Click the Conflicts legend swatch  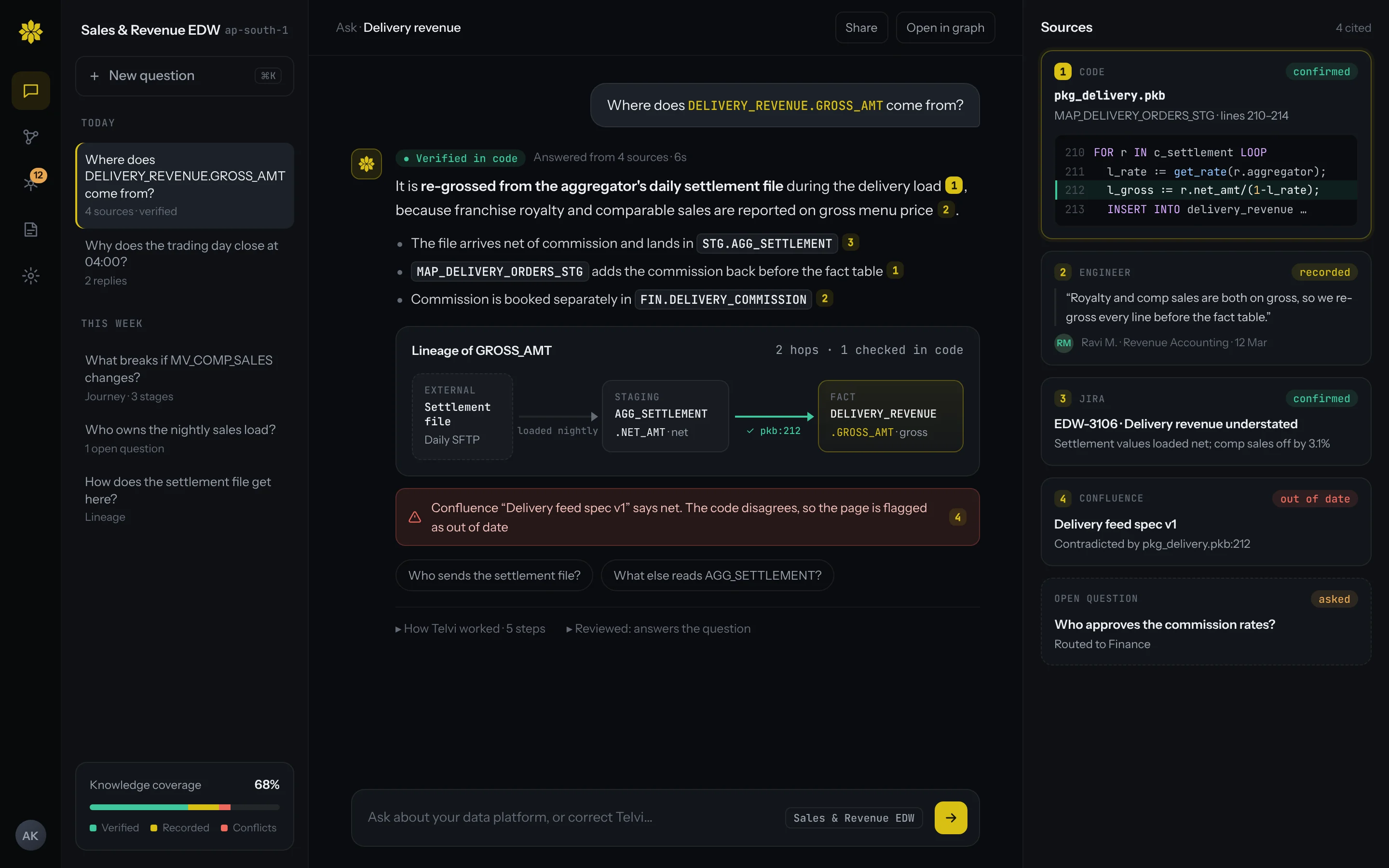tap(224, 828)
